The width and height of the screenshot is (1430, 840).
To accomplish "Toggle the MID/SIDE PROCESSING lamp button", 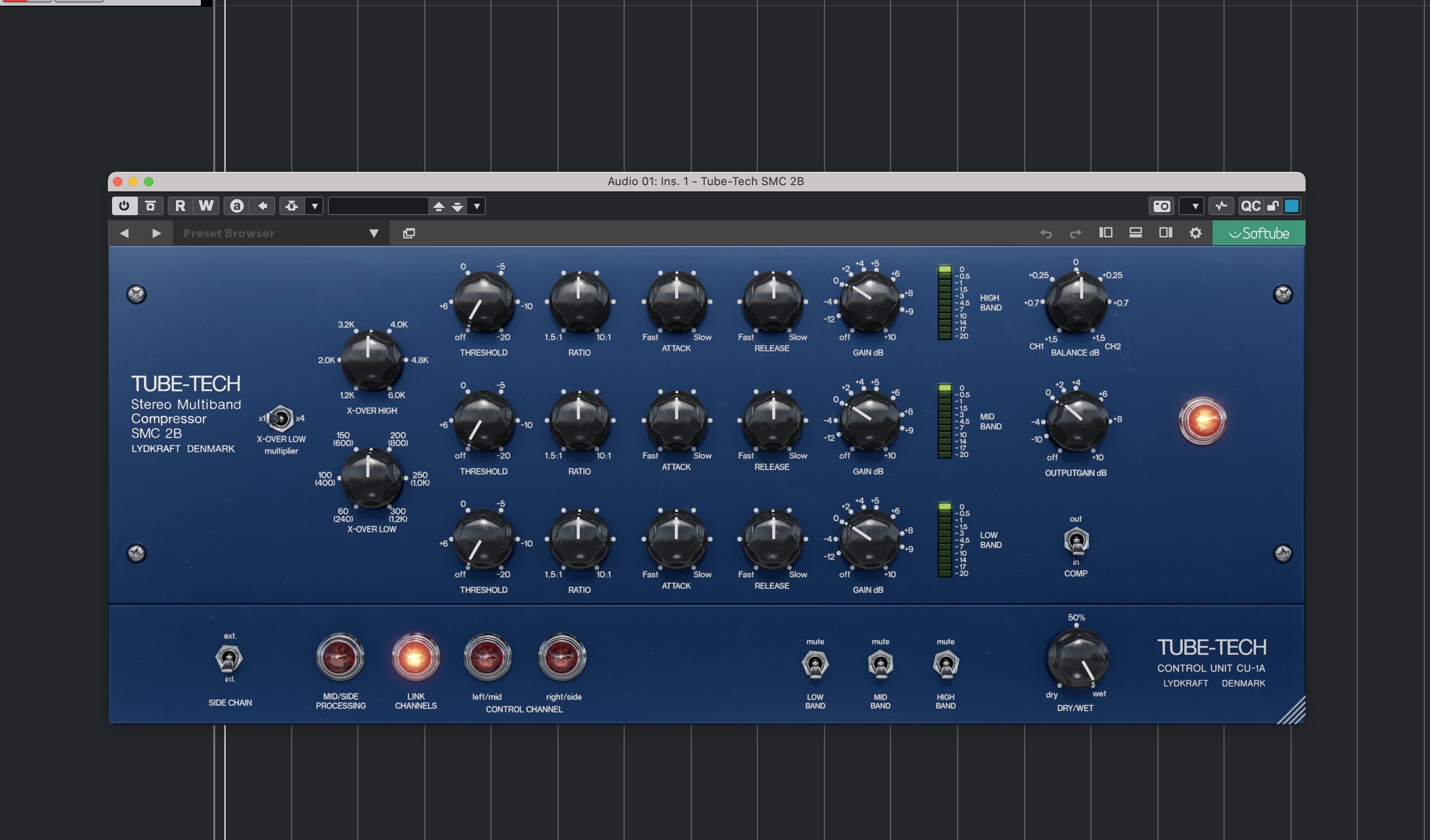I will tap(340, 657).
